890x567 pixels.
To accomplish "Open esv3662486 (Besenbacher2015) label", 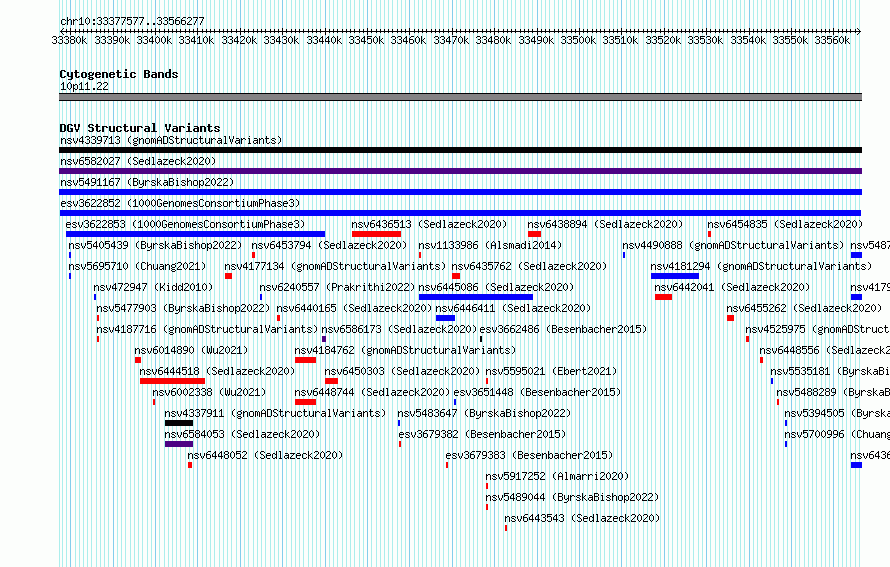I will point(563,329).
